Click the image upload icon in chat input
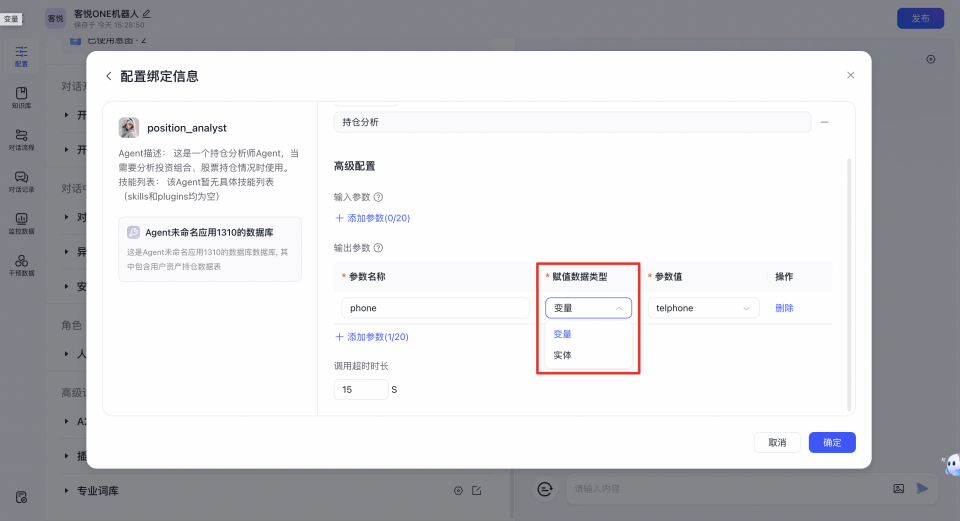 [x=898, y=489]
